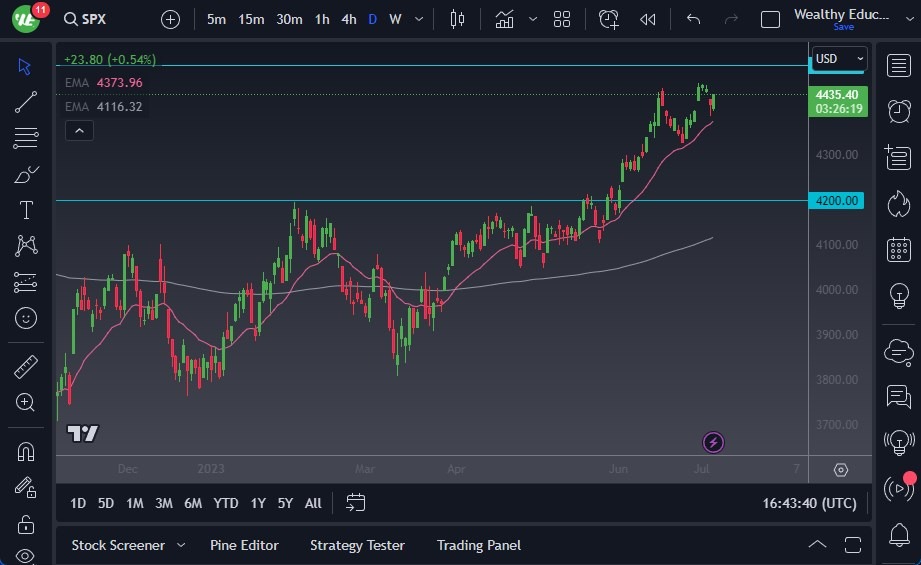Screen dimensions: 921x565
Task: Expand the Stock Screener dropdown arrow
Action: click(181, 545)
